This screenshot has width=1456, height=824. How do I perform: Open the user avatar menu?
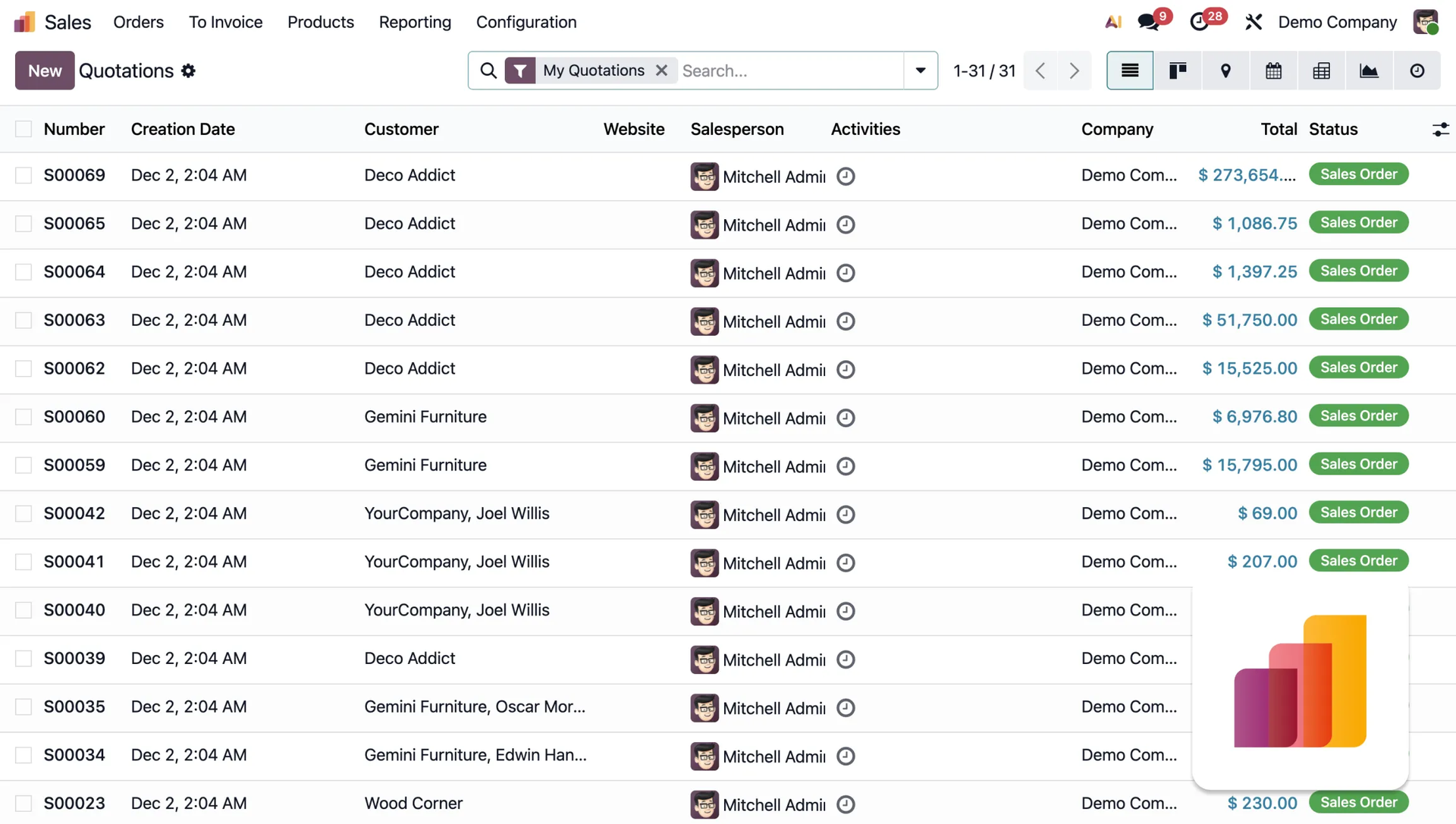(x=1425, y=22)
